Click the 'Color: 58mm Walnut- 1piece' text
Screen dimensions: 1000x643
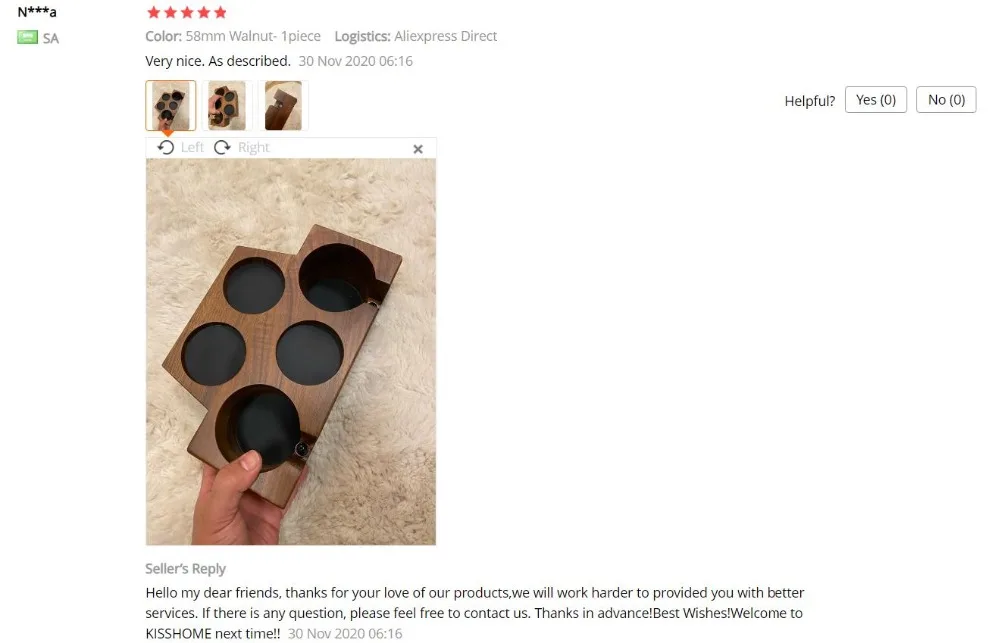[233, 36]
